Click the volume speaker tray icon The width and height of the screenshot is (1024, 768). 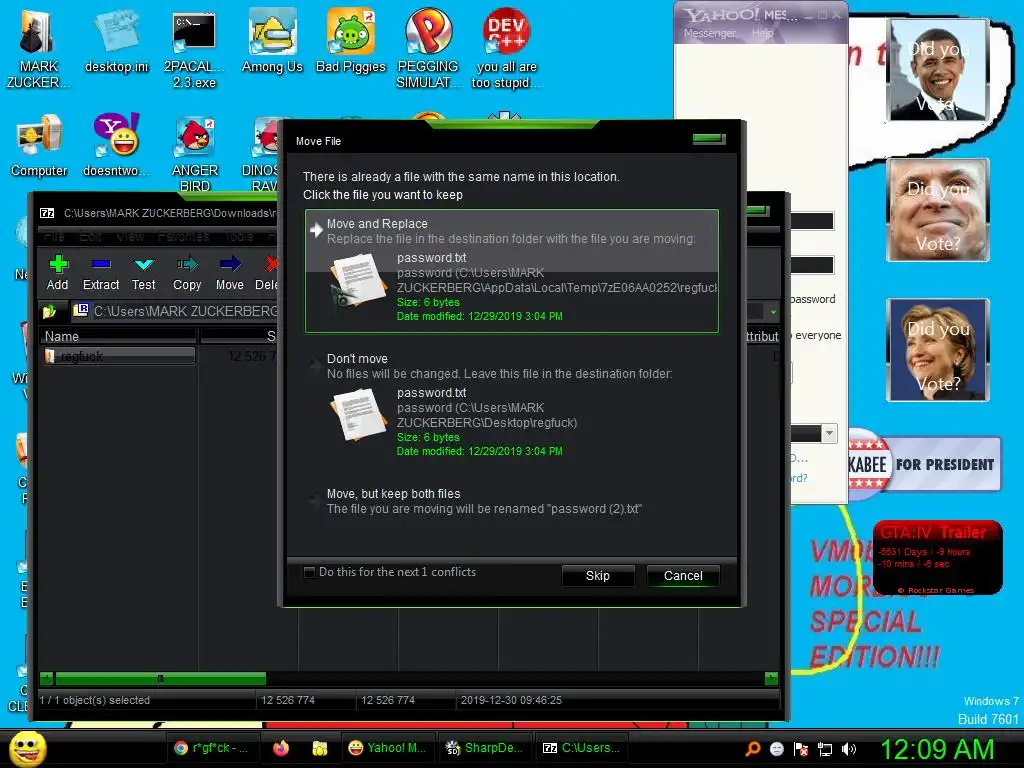[x=849, y=749]
